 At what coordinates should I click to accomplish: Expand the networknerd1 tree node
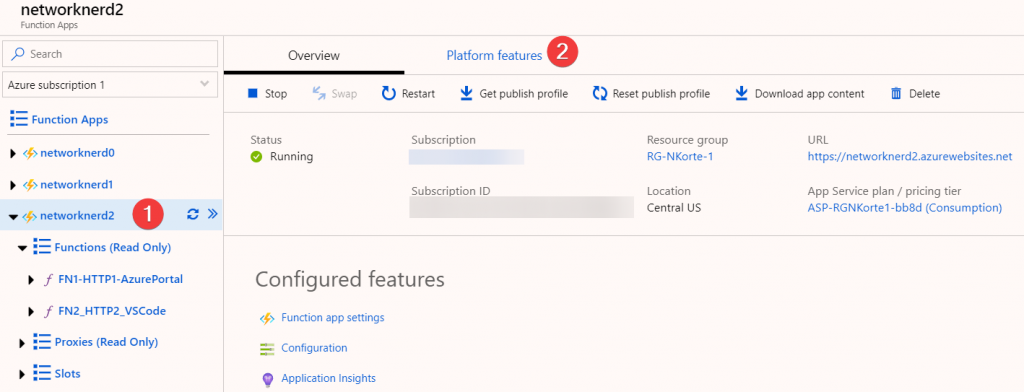(x=13, y=186)
